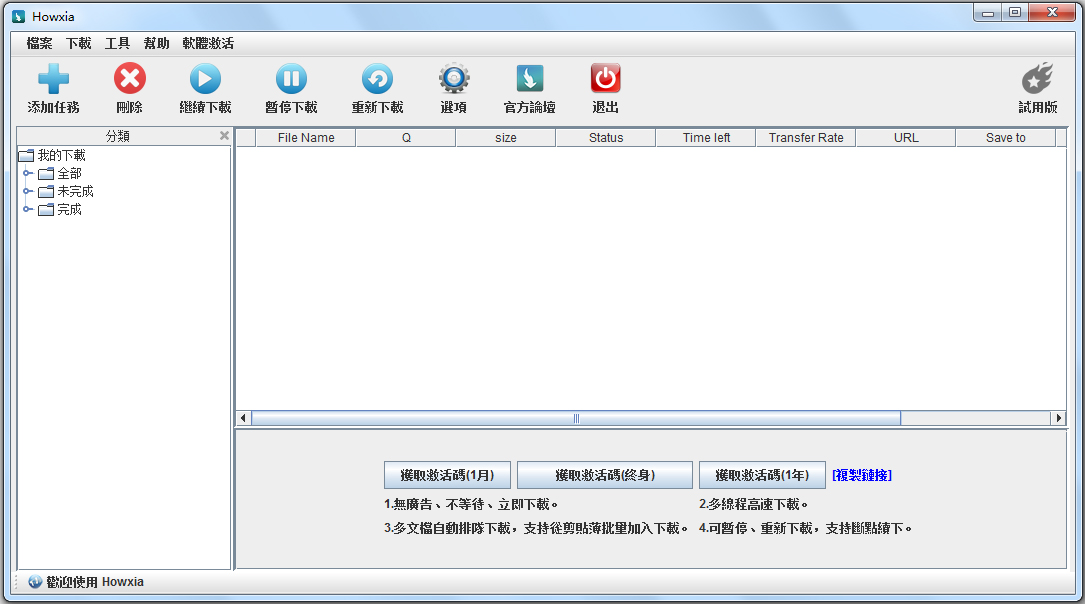Click the 重新下載 restart icon
The width and height of the screenshot is (1085, 604).
click(377, 79)
